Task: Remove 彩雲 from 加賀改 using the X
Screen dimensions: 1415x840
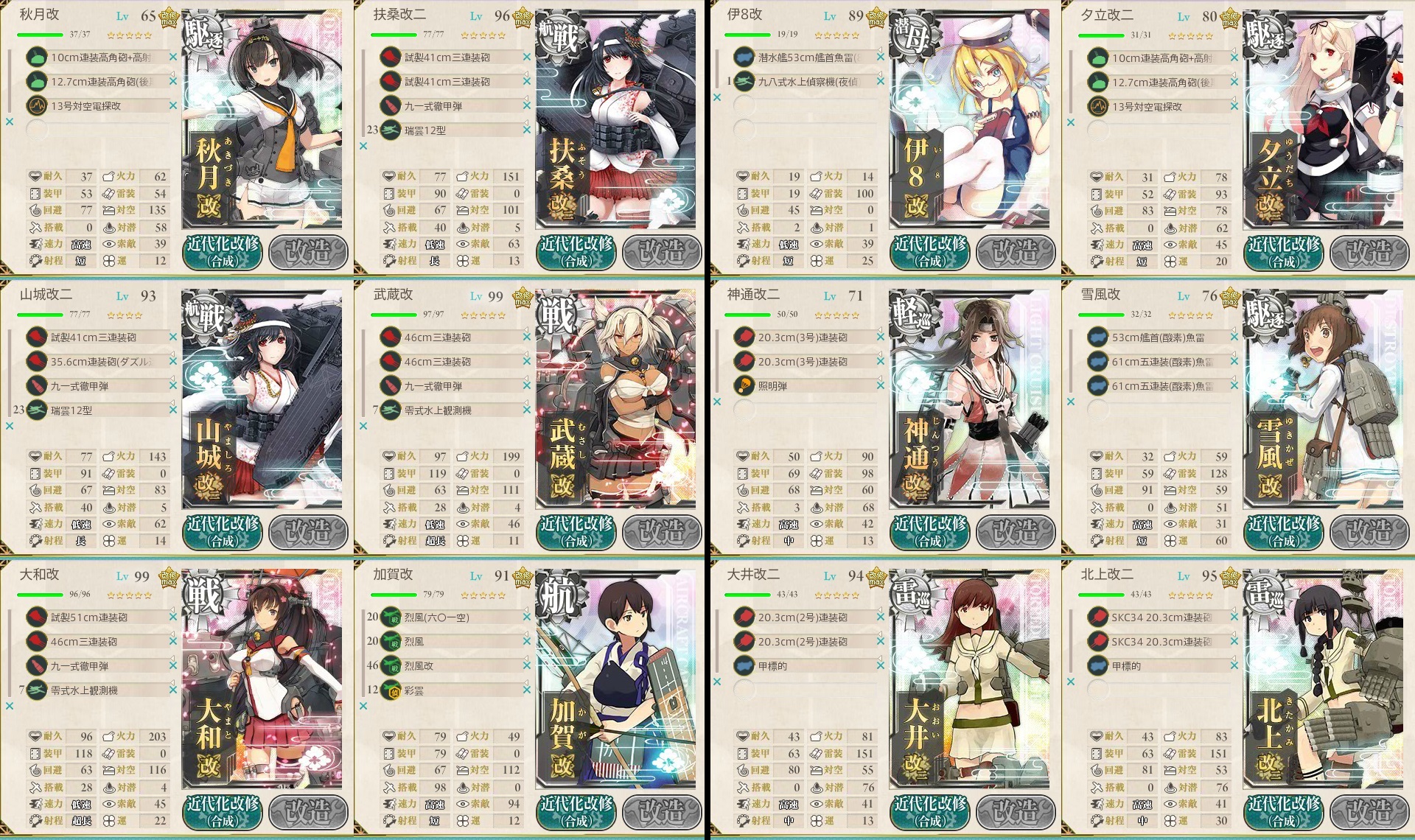Action: click(527, 690)
